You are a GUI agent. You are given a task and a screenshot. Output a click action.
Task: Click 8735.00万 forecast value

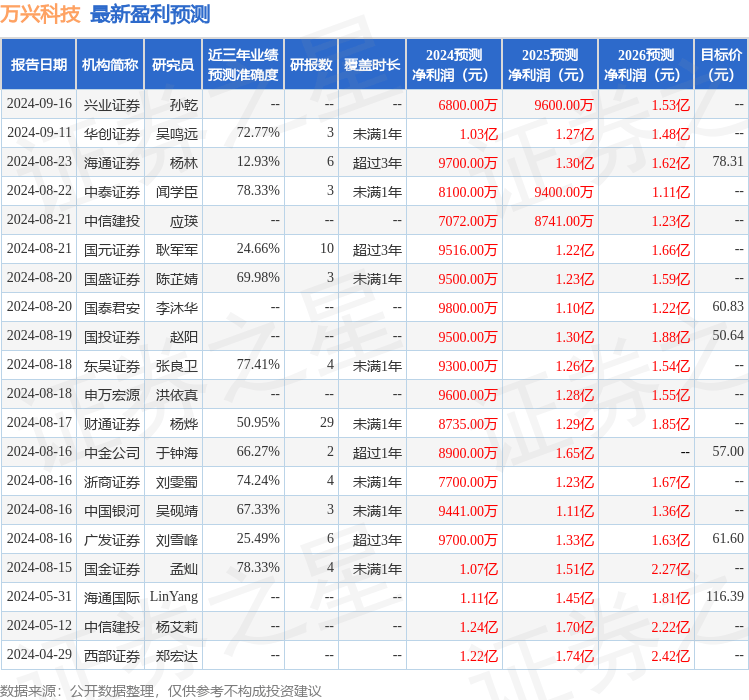[x=468, y=424]
